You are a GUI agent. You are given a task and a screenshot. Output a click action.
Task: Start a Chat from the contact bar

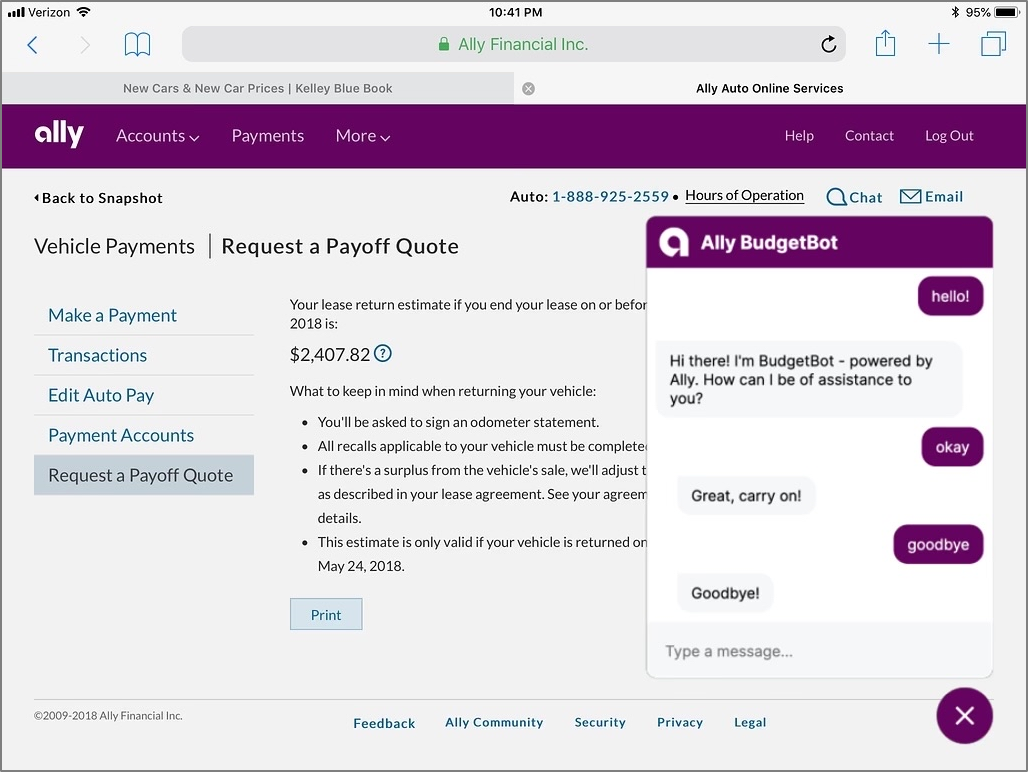tap(854, 197)
